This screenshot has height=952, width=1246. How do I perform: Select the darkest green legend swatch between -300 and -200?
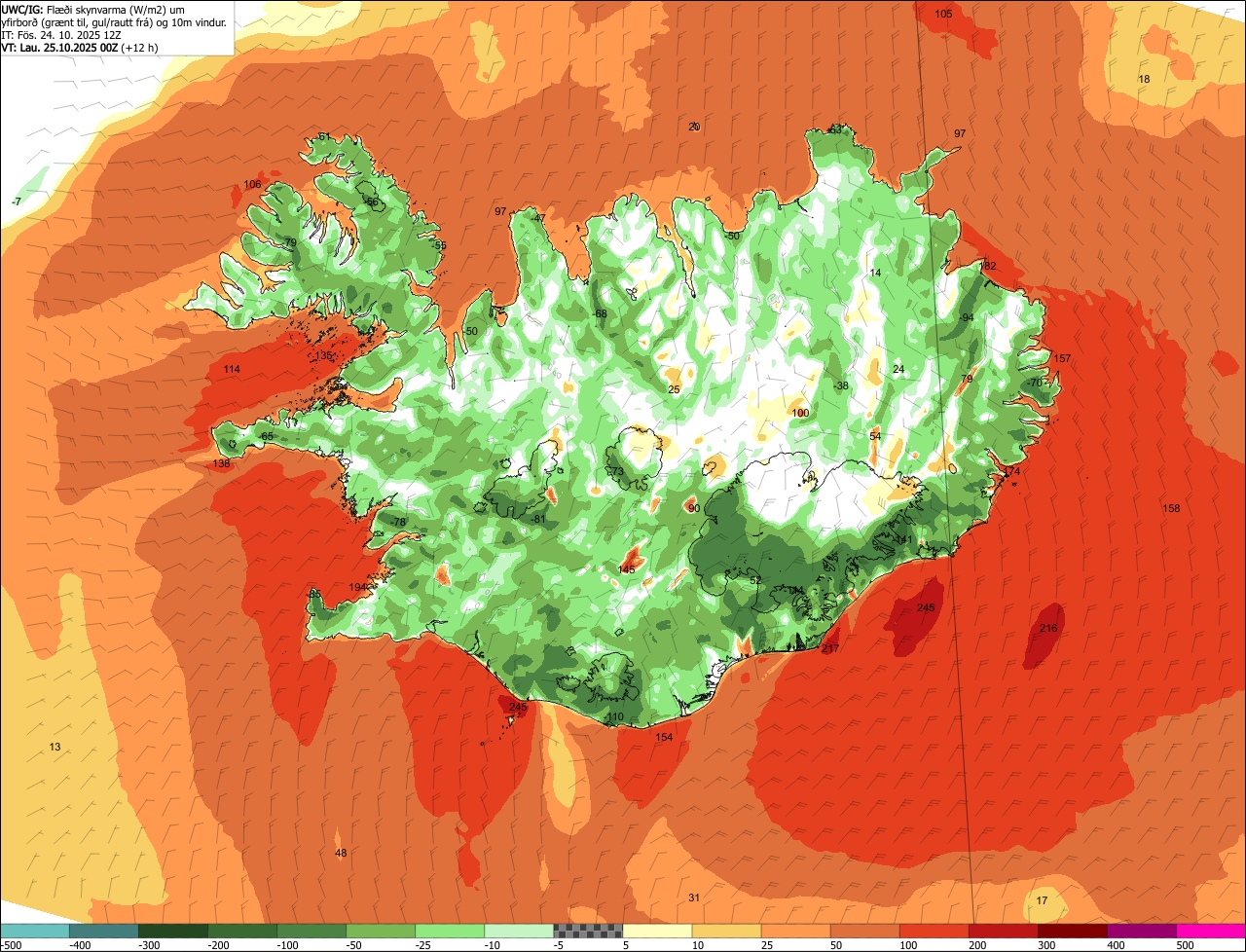coord(173,931)
